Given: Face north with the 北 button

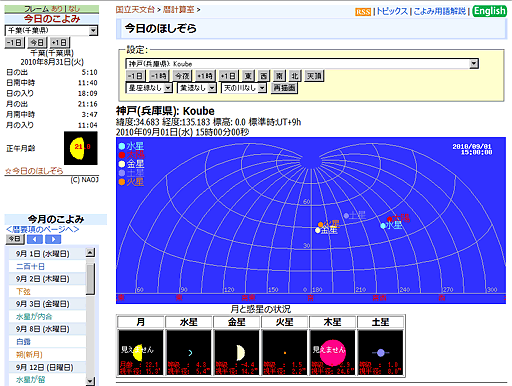Looking at the screenshot, I should [295, 76].
